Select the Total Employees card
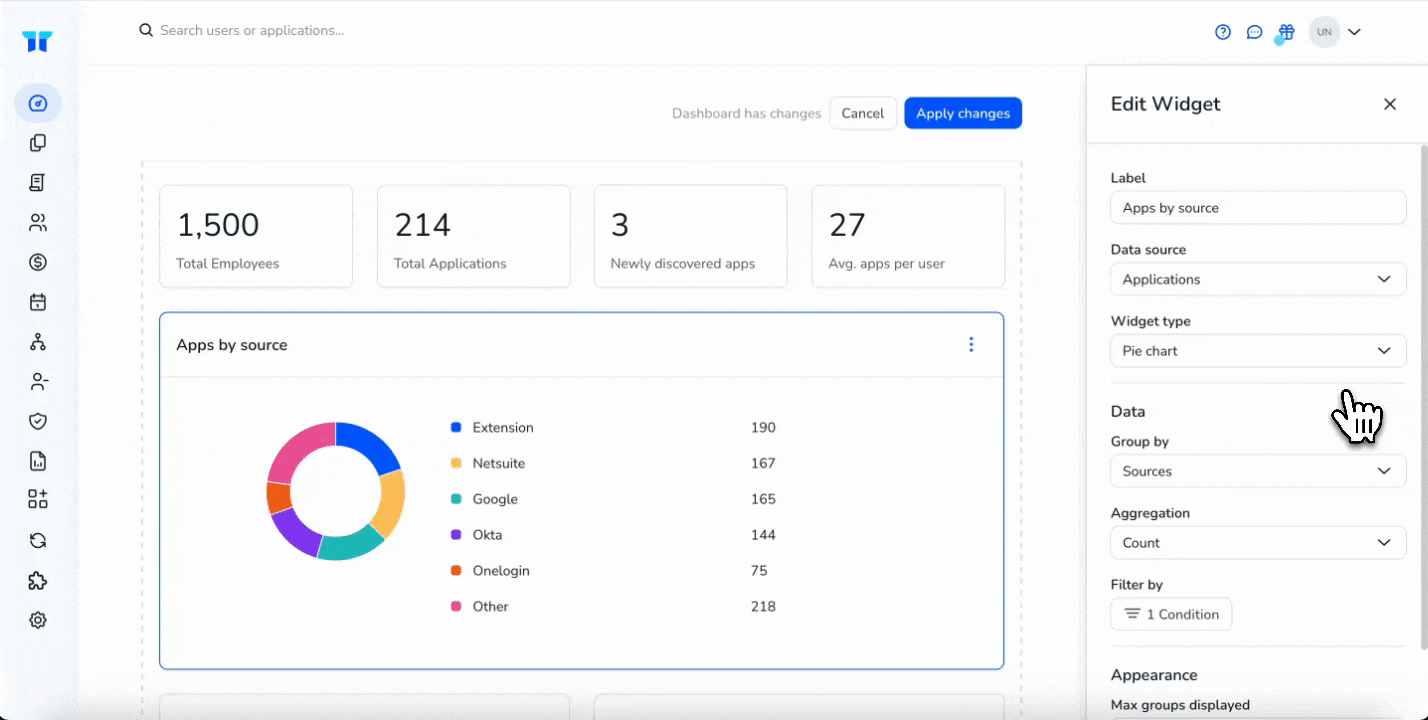Viewport: 1428px width, 720px height. click(256, 236)
